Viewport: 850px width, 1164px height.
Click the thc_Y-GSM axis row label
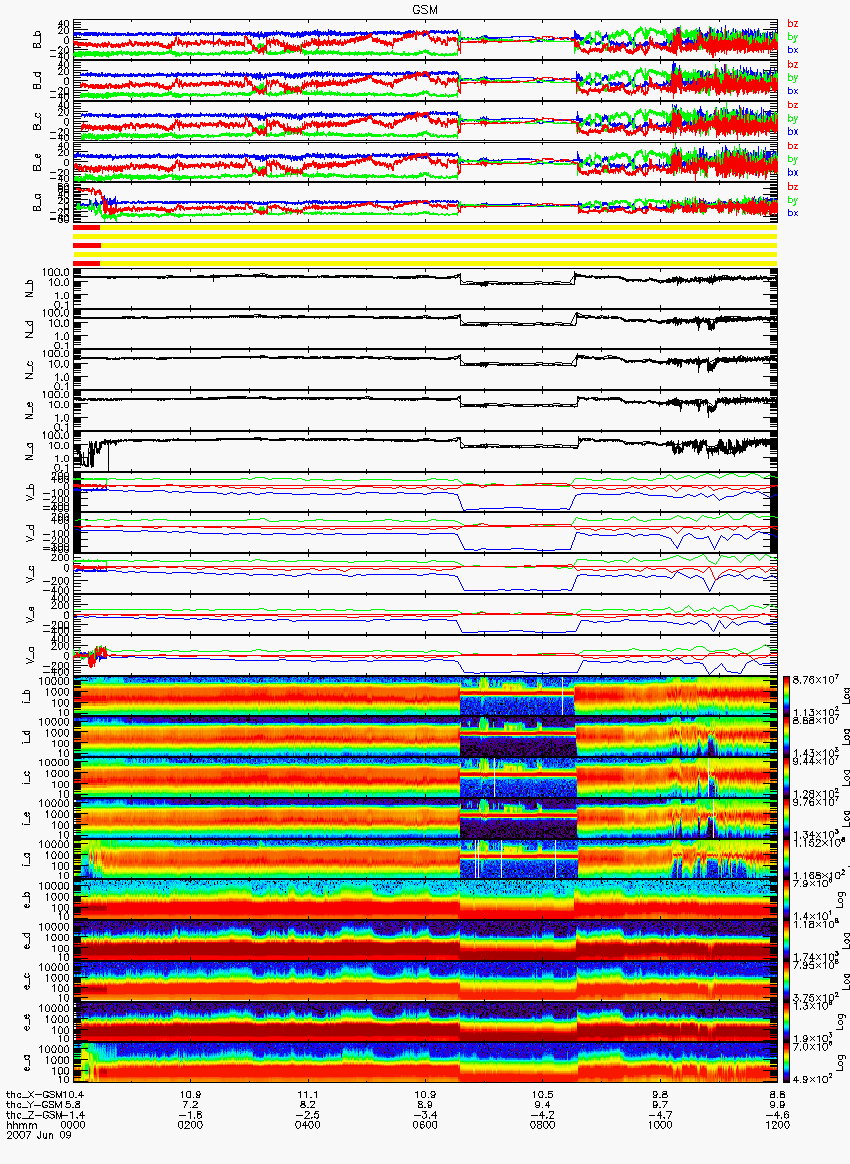(x=35, y=1105)
